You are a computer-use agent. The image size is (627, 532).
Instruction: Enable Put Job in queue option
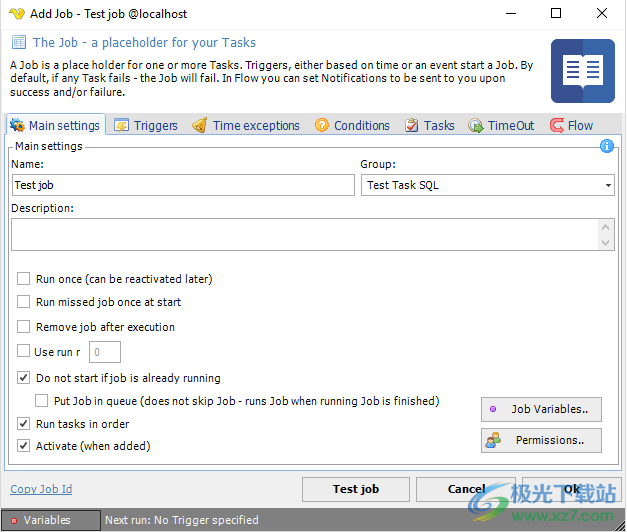[41, 400]
